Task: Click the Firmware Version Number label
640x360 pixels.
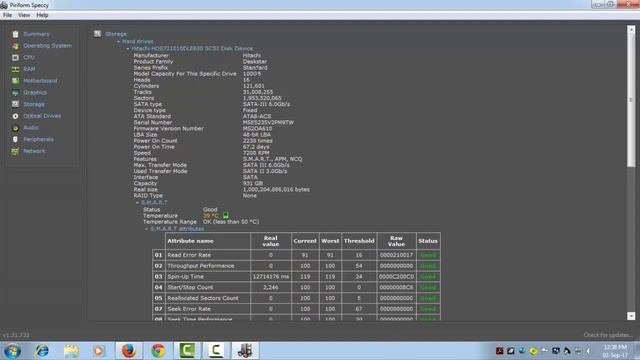Action: tap(169, 129)
